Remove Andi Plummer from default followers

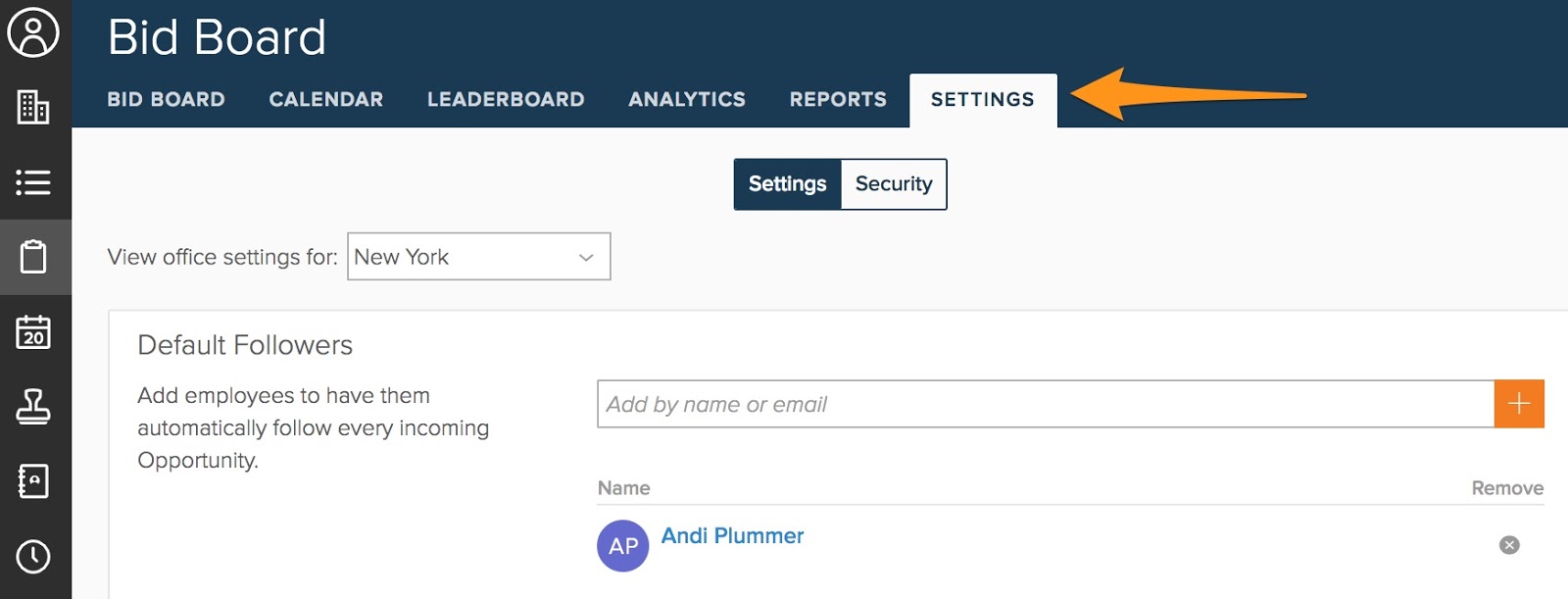1509,545
